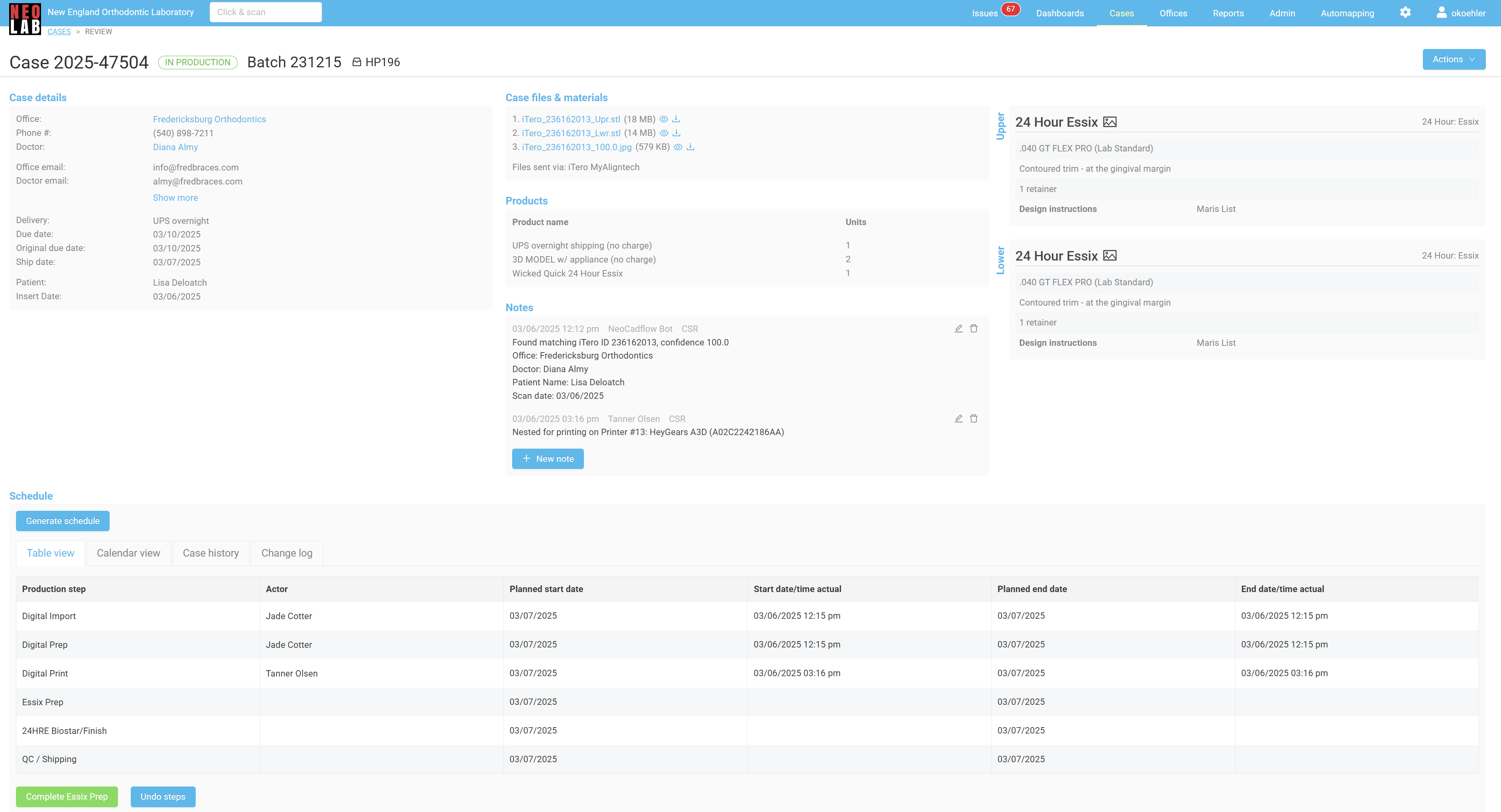Preview the iTero 100.0.jpg image
This screenshot has width=1501, height=812.
678,147
